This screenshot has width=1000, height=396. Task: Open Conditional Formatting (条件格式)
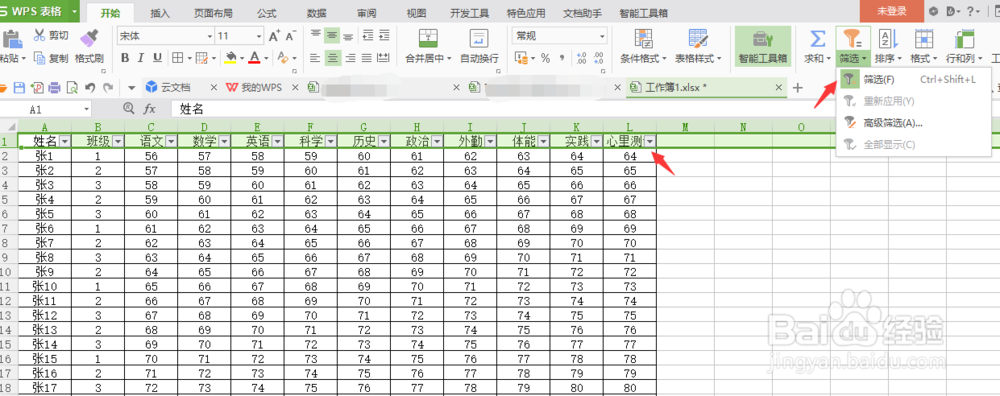click(x=643, y=46)
